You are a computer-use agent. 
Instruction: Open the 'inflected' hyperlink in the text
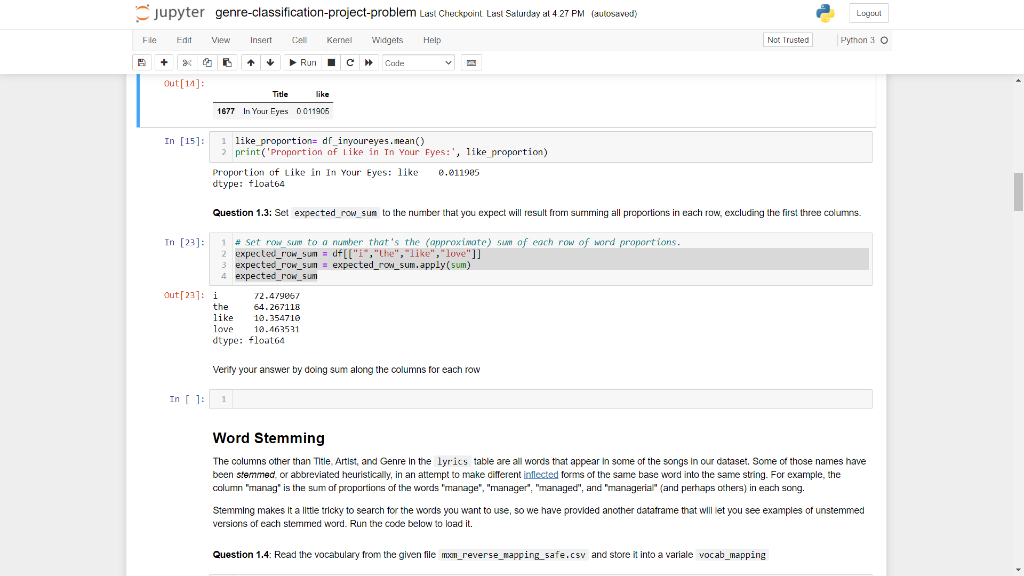click(541, 474)
